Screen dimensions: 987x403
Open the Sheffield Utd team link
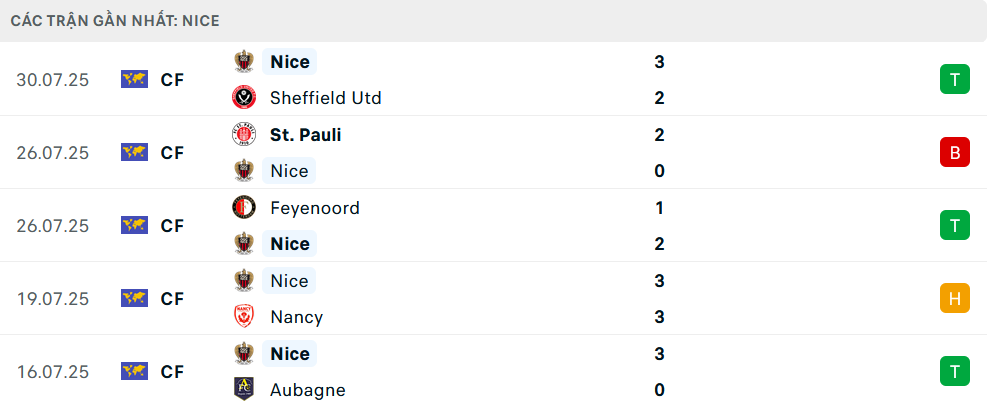(x=325, y=98)
